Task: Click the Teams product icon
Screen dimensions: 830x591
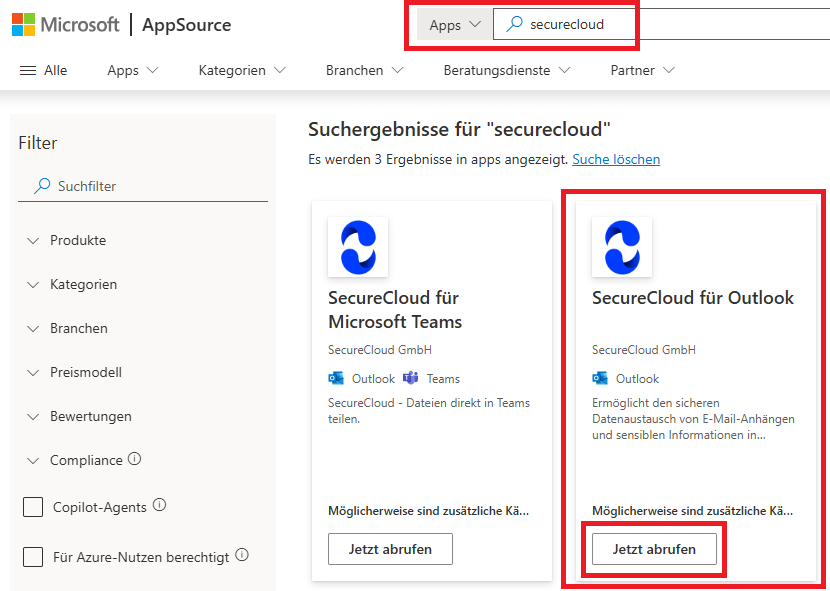Action: 410,378
